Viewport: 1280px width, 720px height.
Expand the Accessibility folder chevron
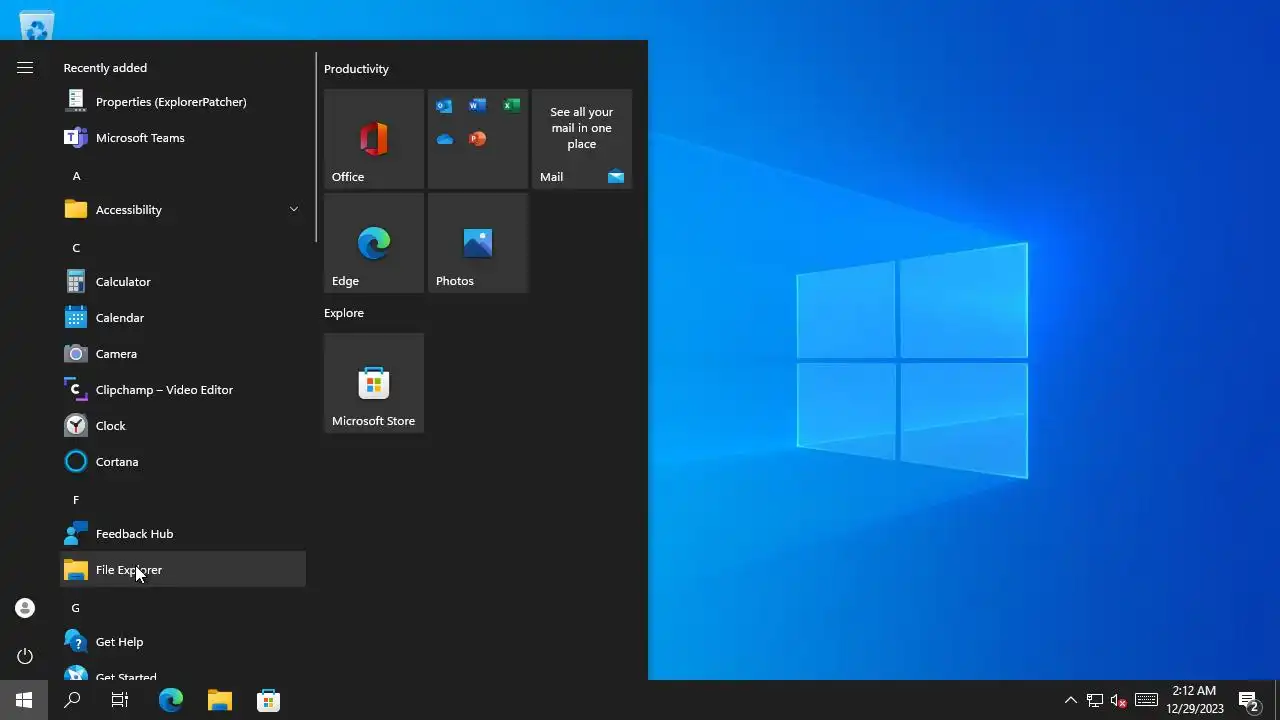coord(294,209)
